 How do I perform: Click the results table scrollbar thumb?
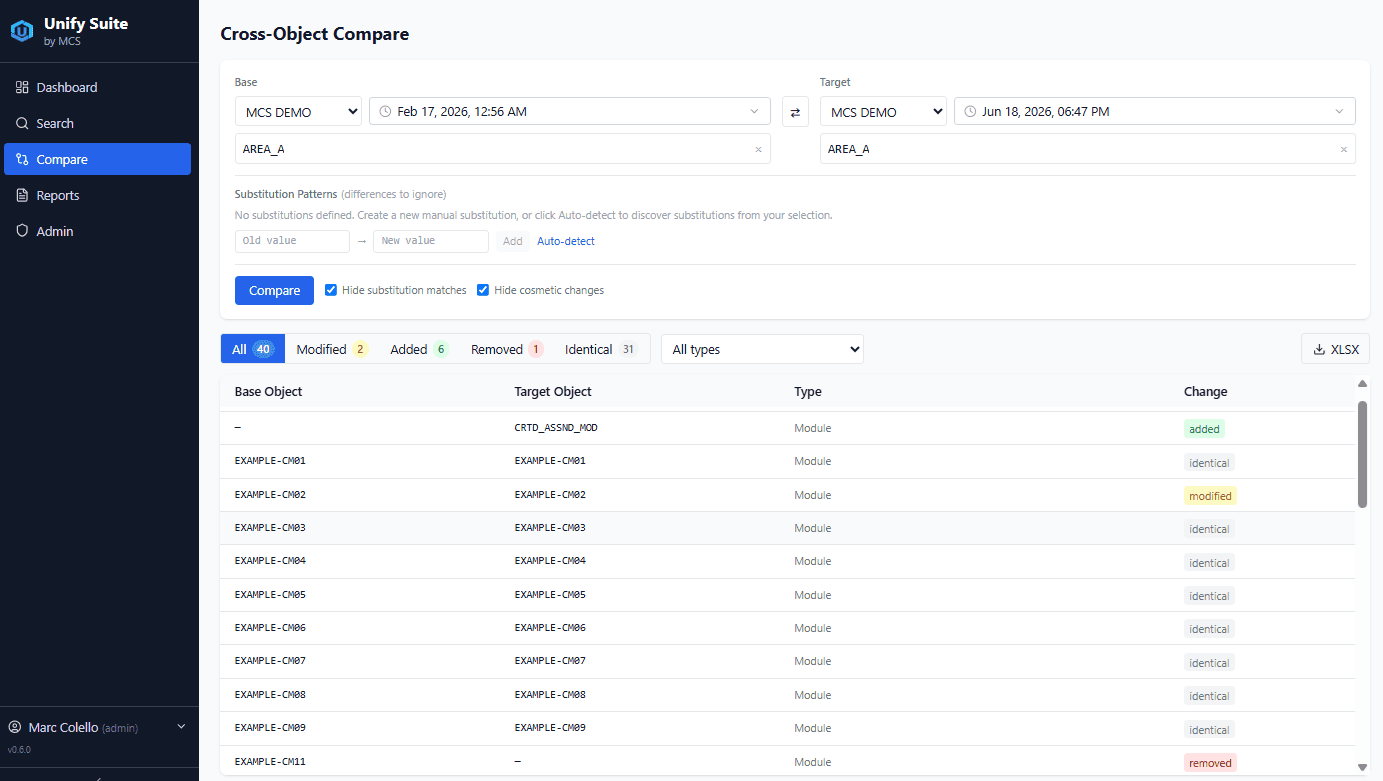coord(1362,454)
